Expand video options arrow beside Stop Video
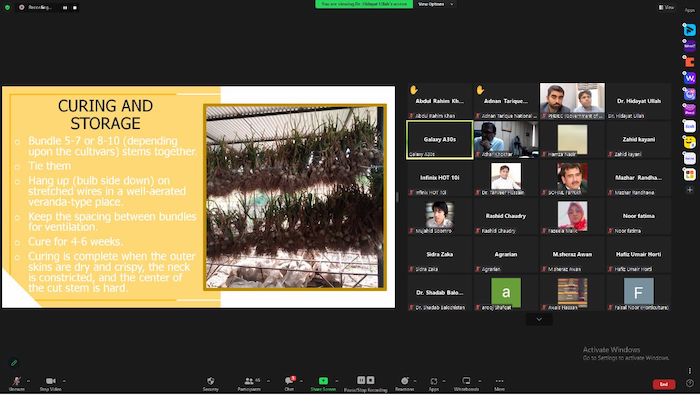This screenshot has width=700, height=417. (x=65, y=380)
